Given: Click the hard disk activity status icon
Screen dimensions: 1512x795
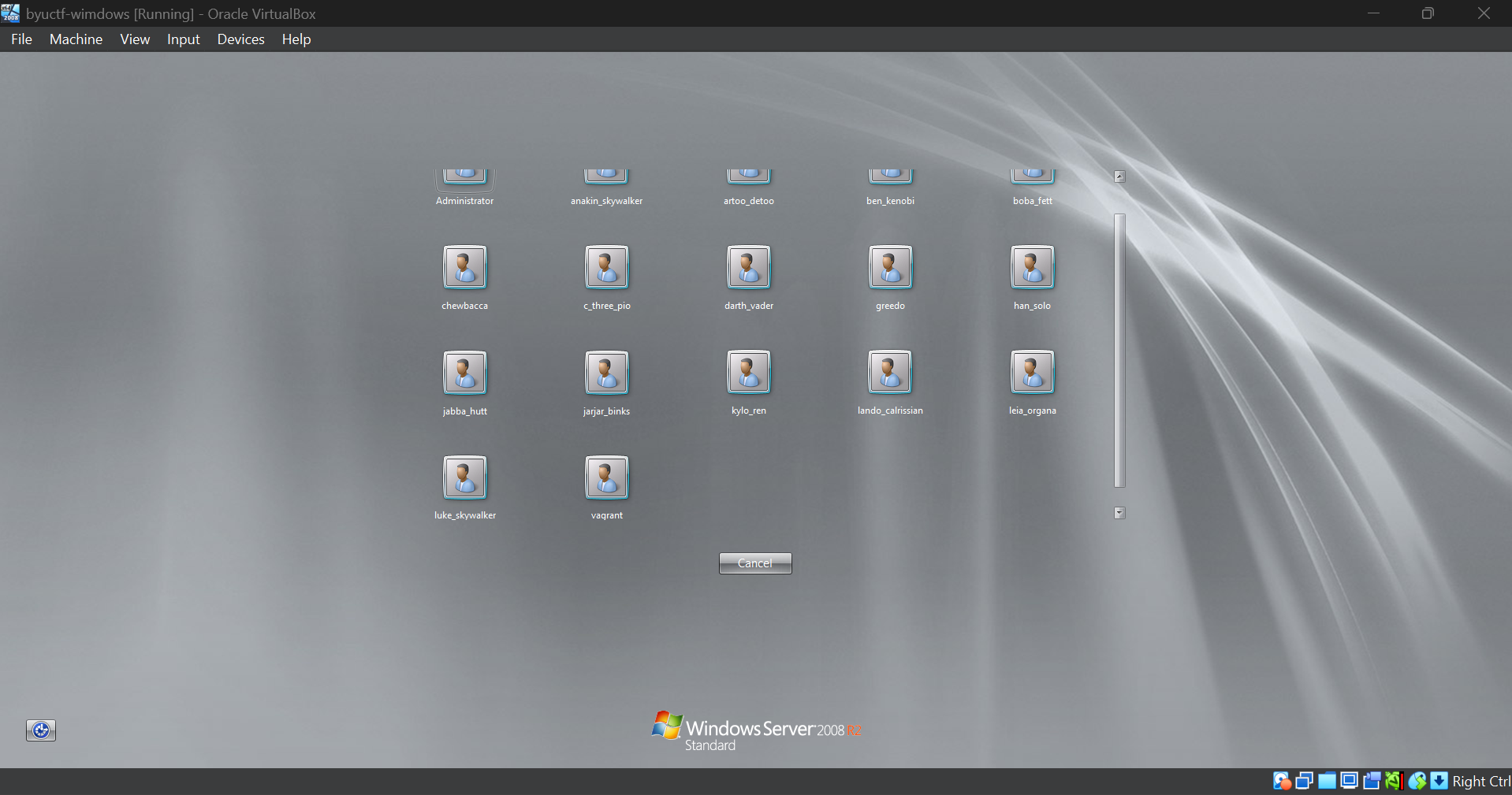Looking at the screenshot, I should coord(1282,781).
